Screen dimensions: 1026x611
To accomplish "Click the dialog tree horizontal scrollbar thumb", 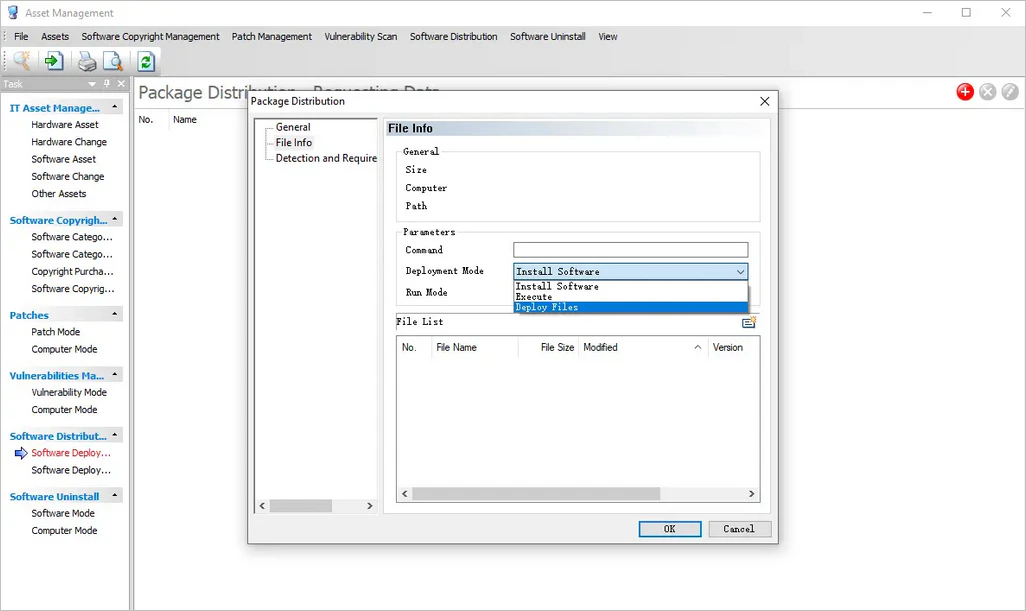I will [300, 506].
